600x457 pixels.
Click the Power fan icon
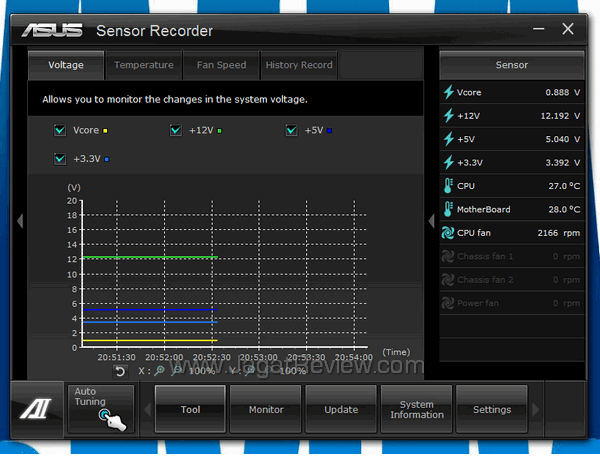[x=448, y=303]
